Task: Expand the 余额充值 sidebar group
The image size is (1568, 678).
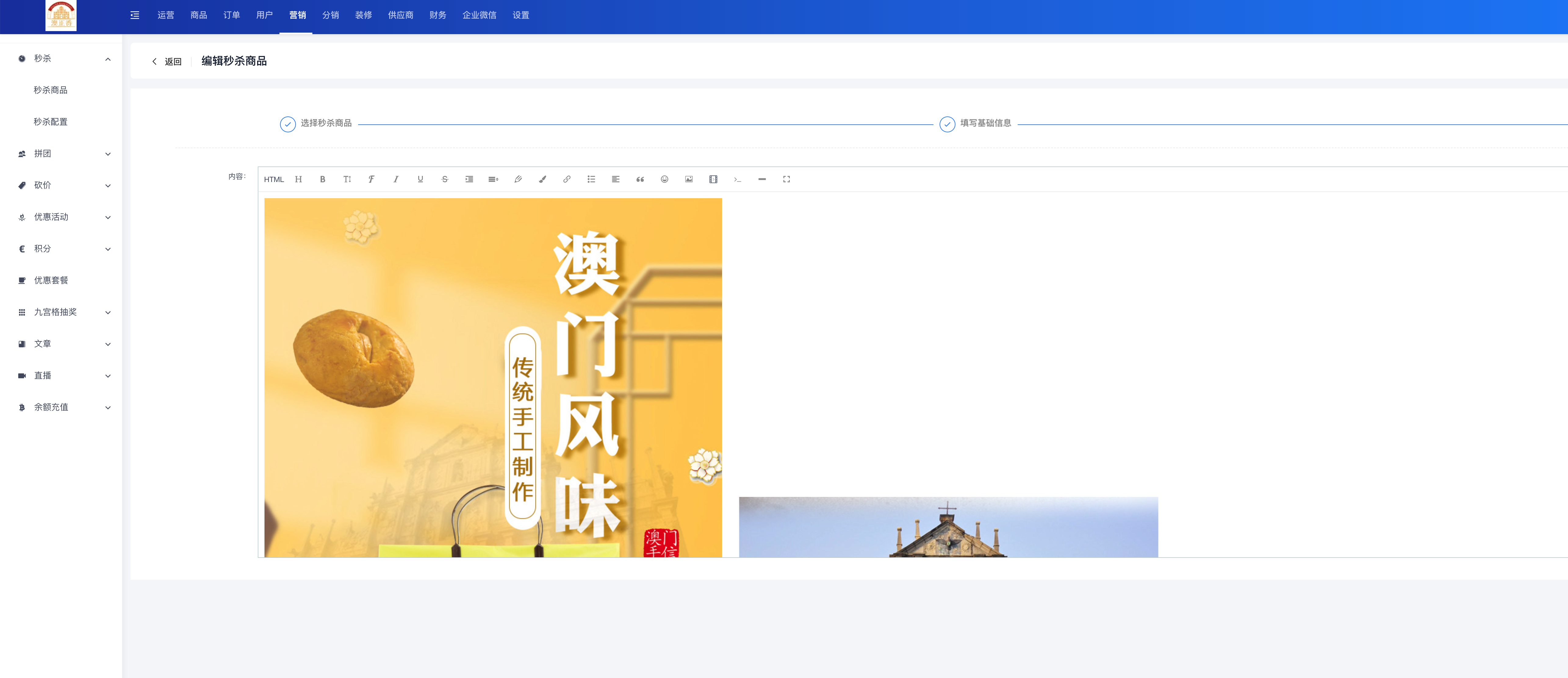Action: pos(61,407)
